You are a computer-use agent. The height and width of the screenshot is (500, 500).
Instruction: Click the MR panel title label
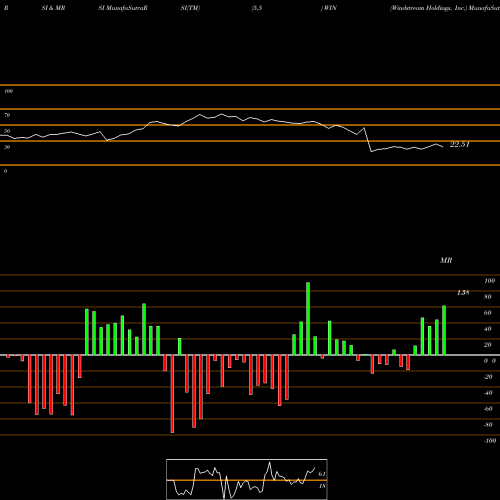pos(446,260)
